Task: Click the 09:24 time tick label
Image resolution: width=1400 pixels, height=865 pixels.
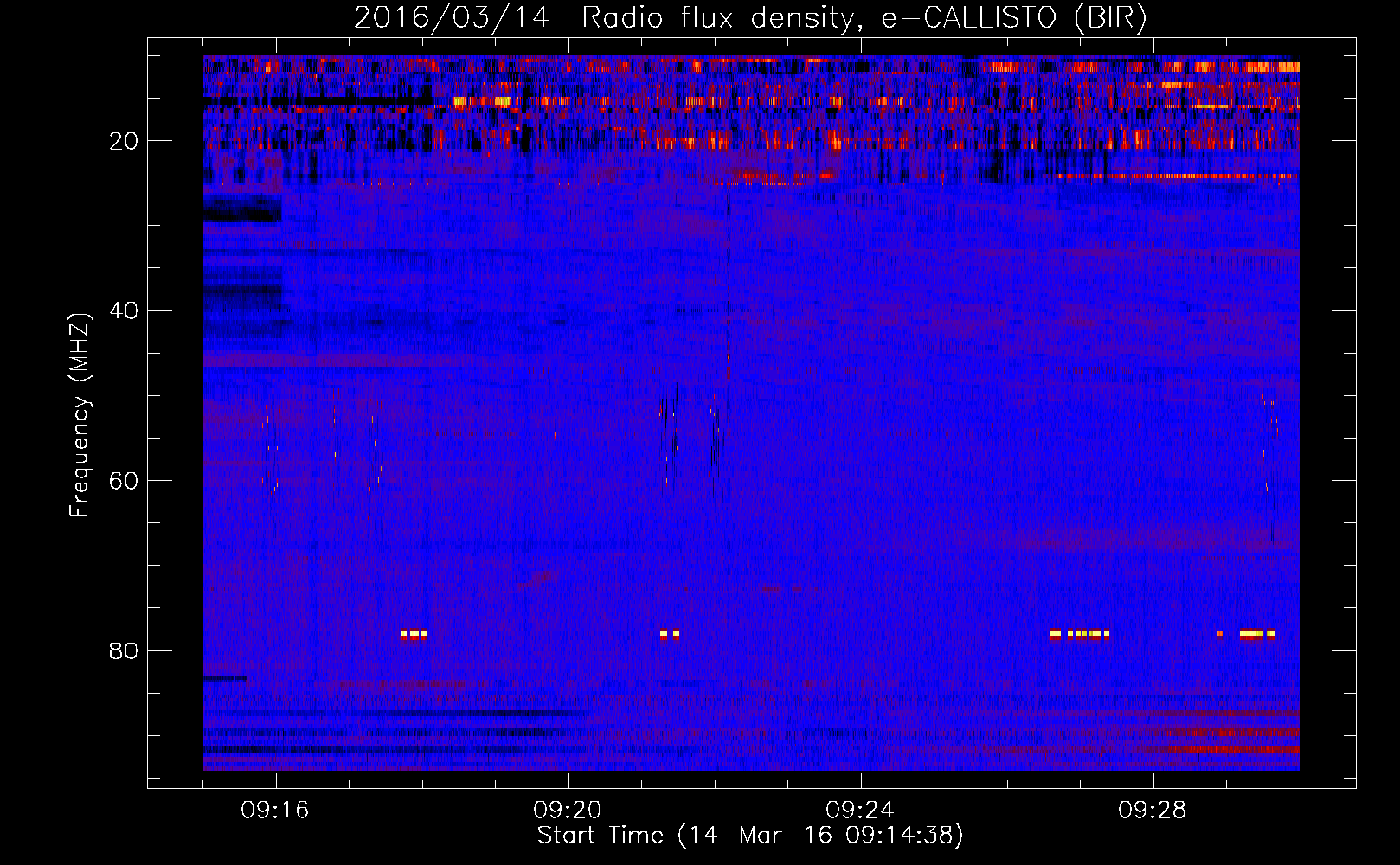Action: pos(860,811)
